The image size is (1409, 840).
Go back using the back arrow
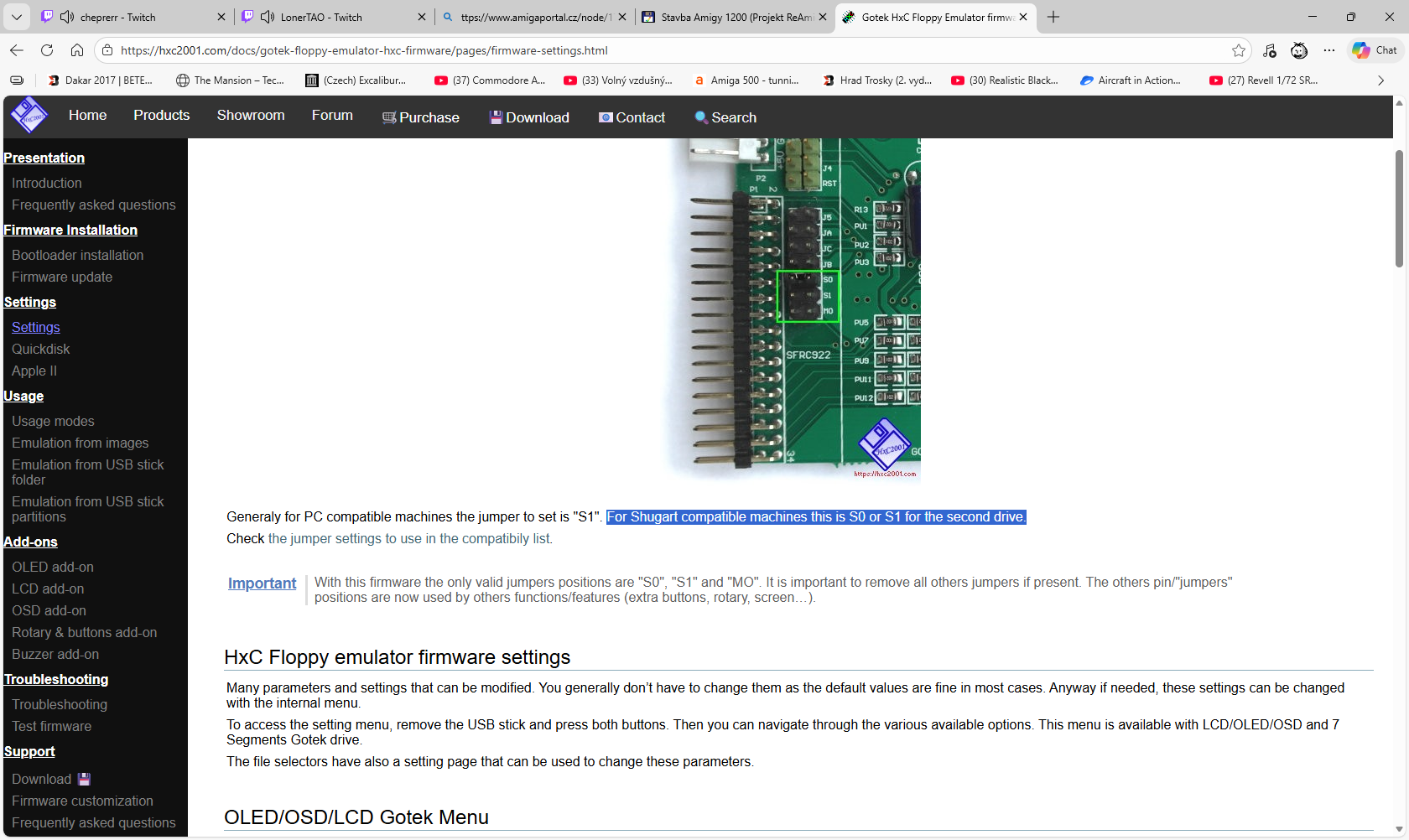tap(17, 50)
